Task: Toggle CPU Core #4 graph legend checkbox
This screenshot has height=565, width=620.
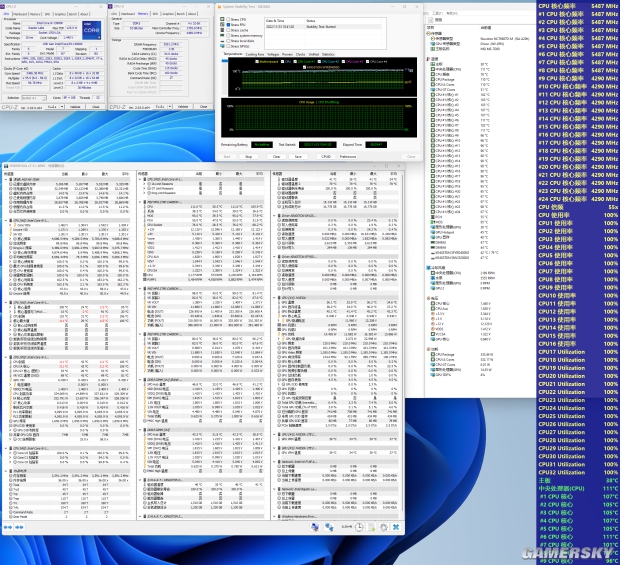Action: pyautogui.click(x=368, y=62)
